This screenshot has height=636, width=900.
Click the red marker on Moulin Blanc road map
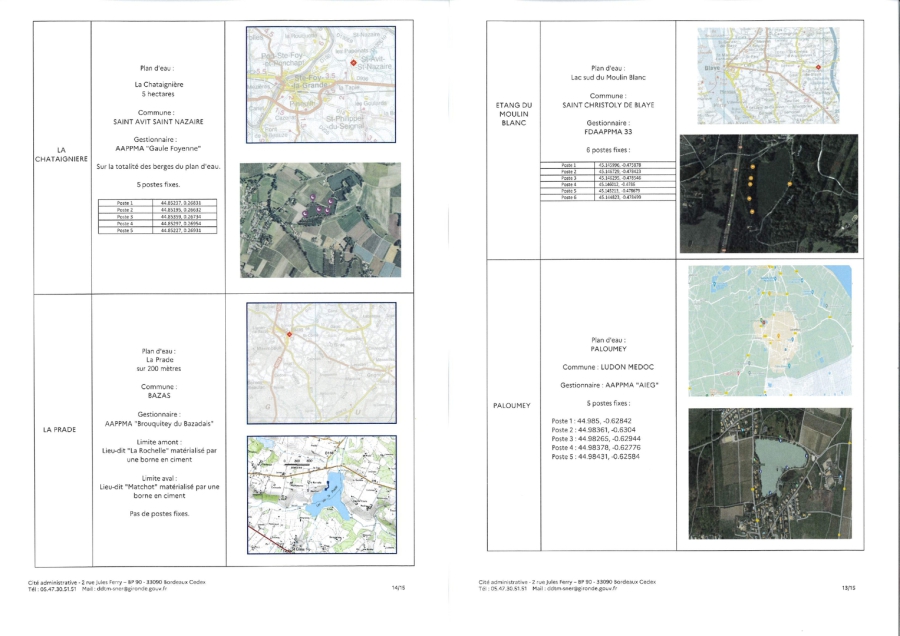(x=818, y=68)
